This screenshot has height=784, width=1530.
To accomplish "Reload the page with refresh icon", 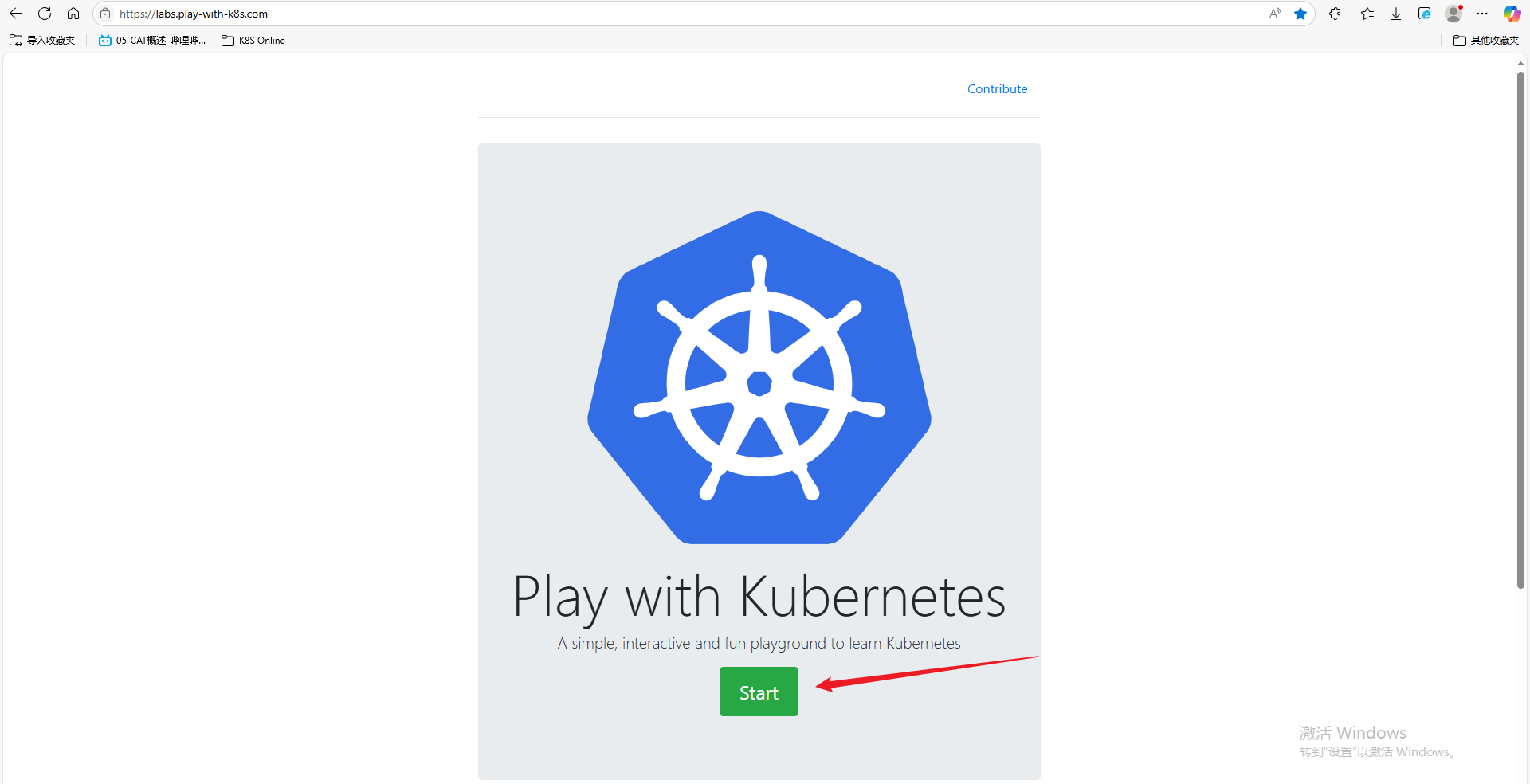I will tap(45, 14).
